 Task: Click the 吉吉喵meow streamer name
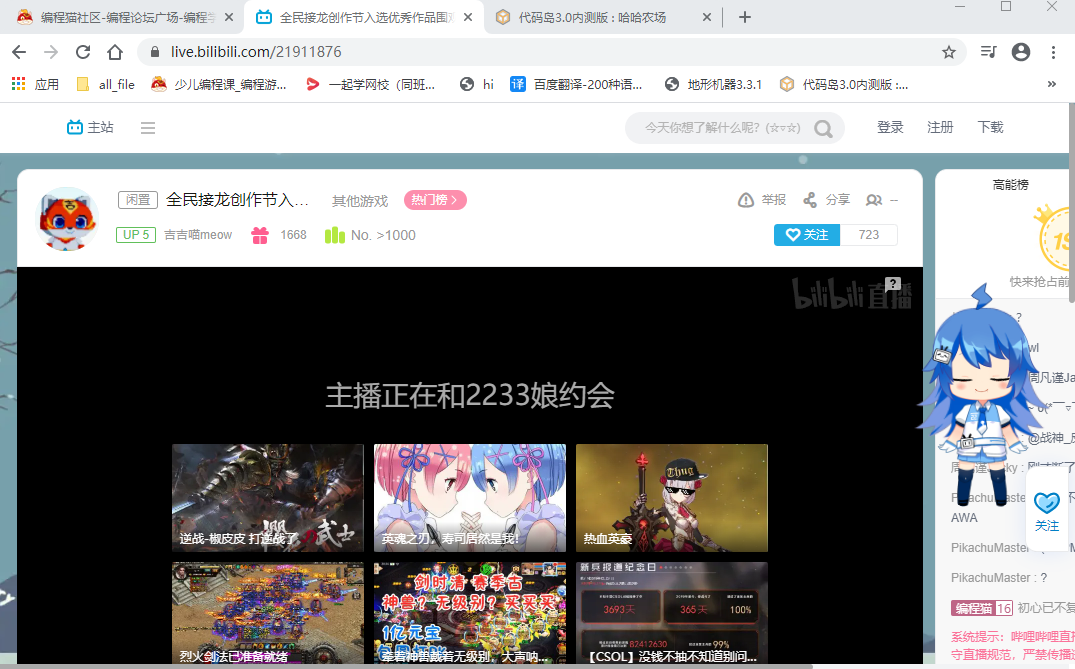pos(198,235)
